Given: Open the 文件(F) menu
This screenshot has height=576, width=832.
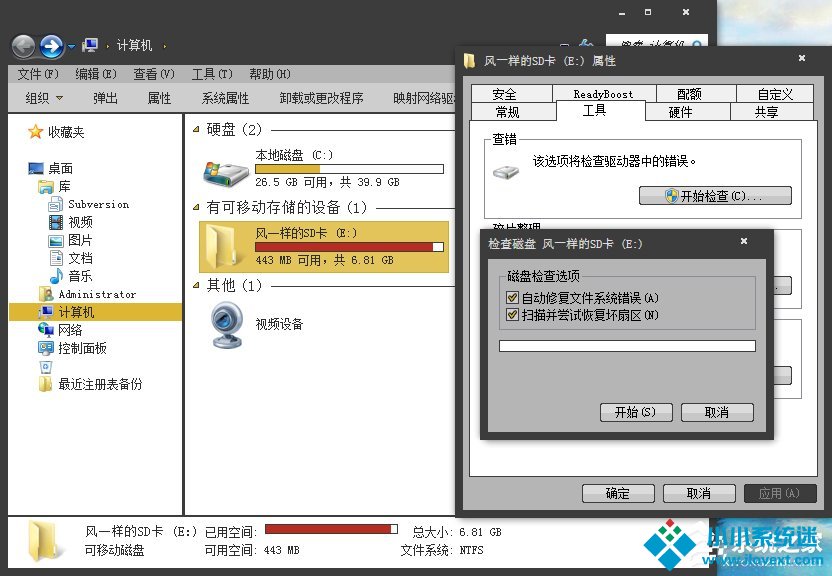Looking at the screenshot, I should click(38, 74).
